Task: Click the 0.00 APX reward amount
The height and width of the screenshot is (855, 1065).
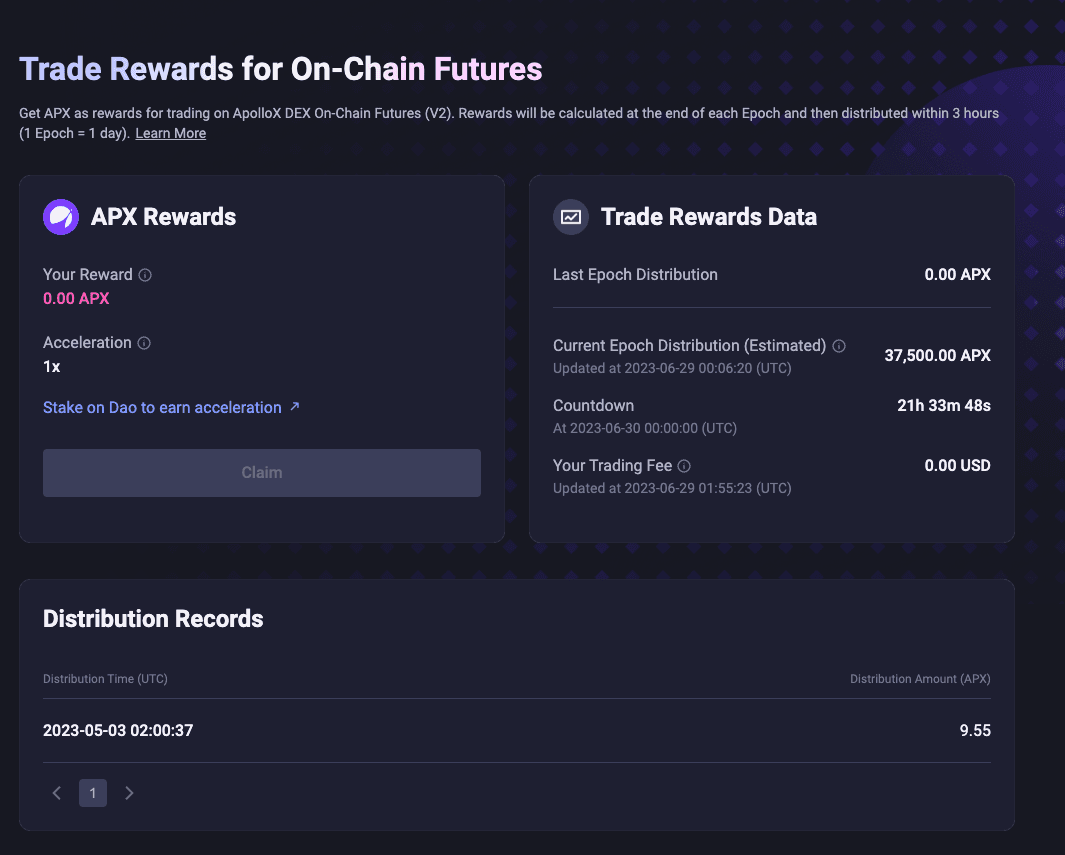Action: (x=76, y=298)
